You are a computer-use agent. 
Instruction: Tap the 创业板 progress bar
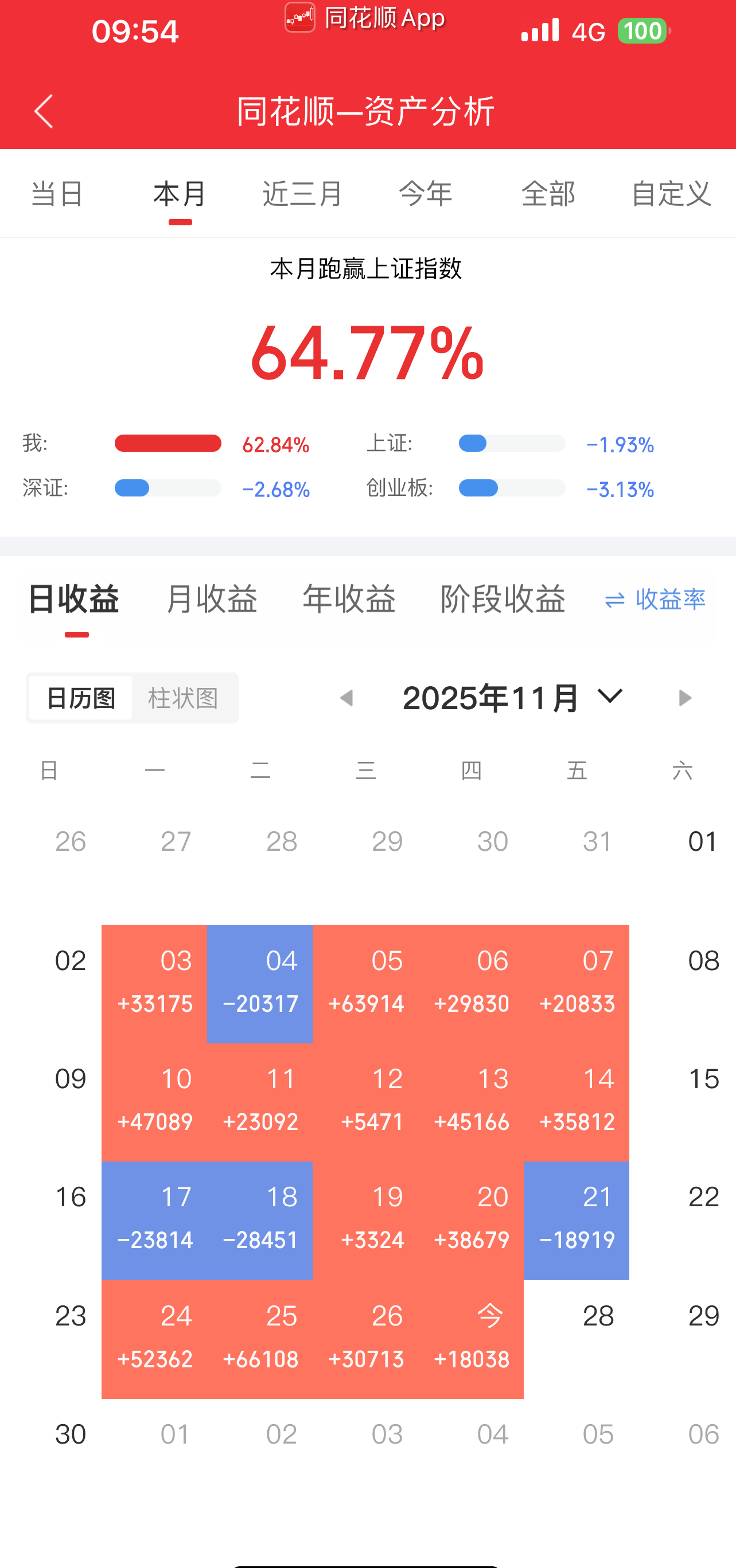(x=512, y=488)
